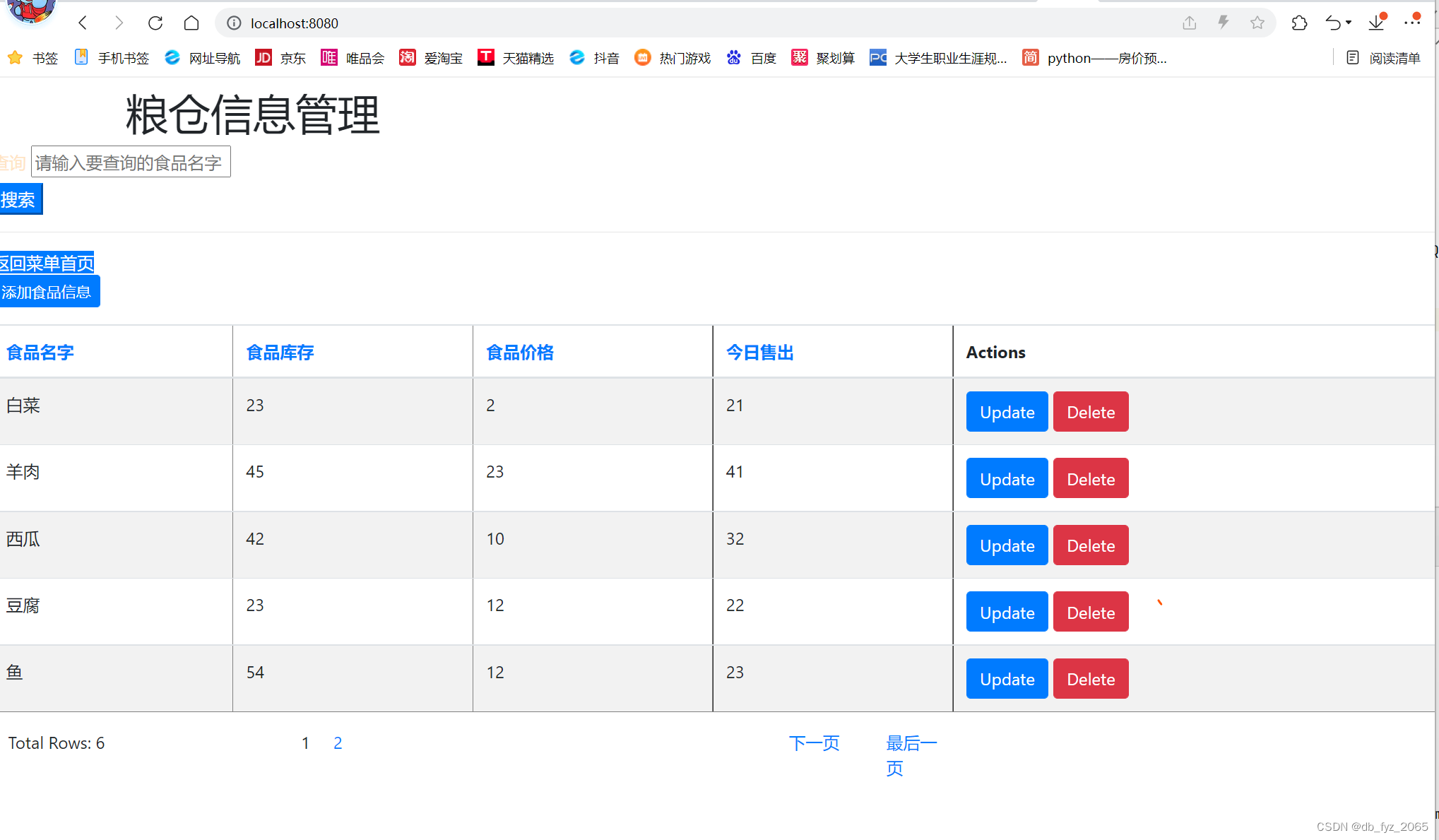
Task: Click Delete for 白菜 row
Action: (1091, 412)
